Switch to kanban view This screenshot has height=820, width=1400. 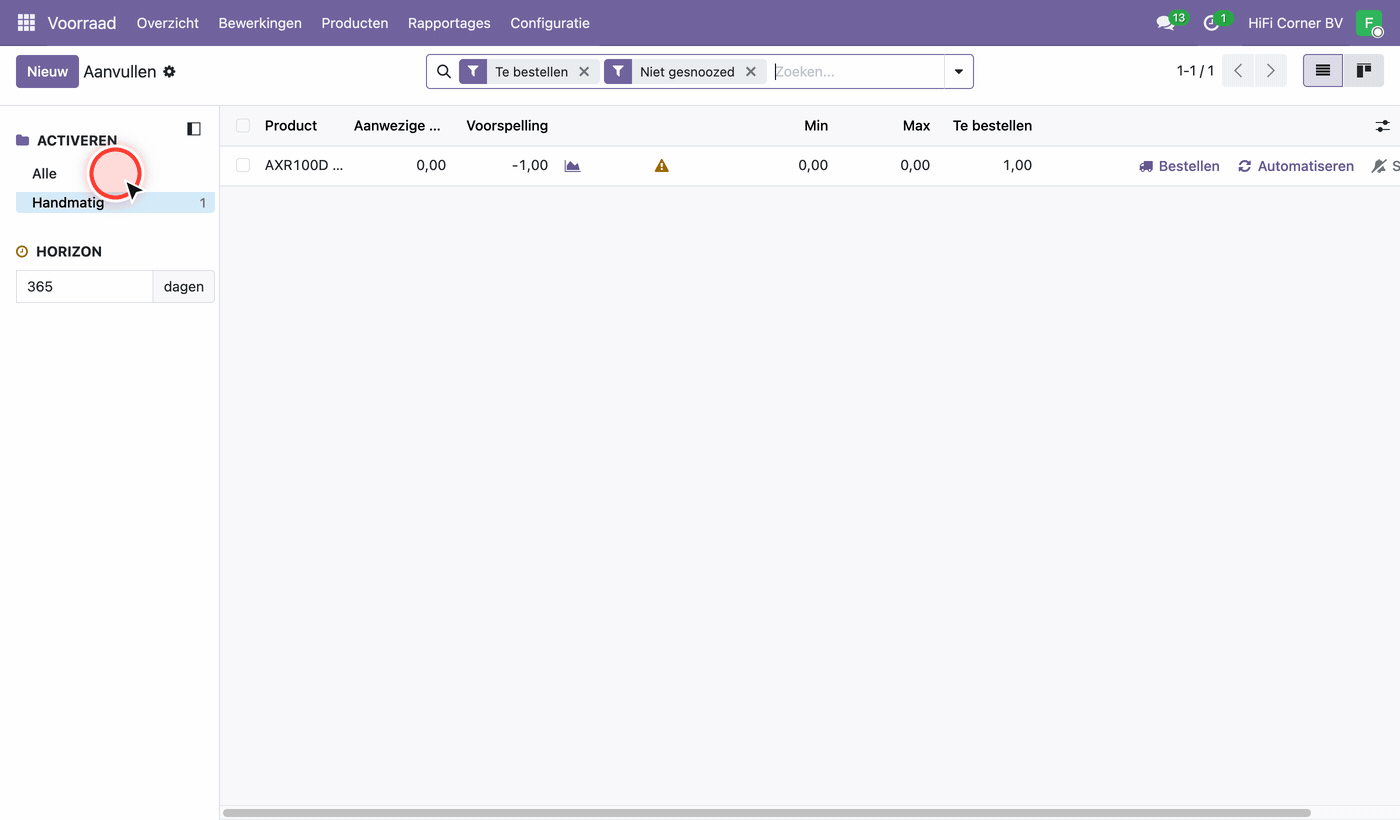click(x=1363, y=71)
